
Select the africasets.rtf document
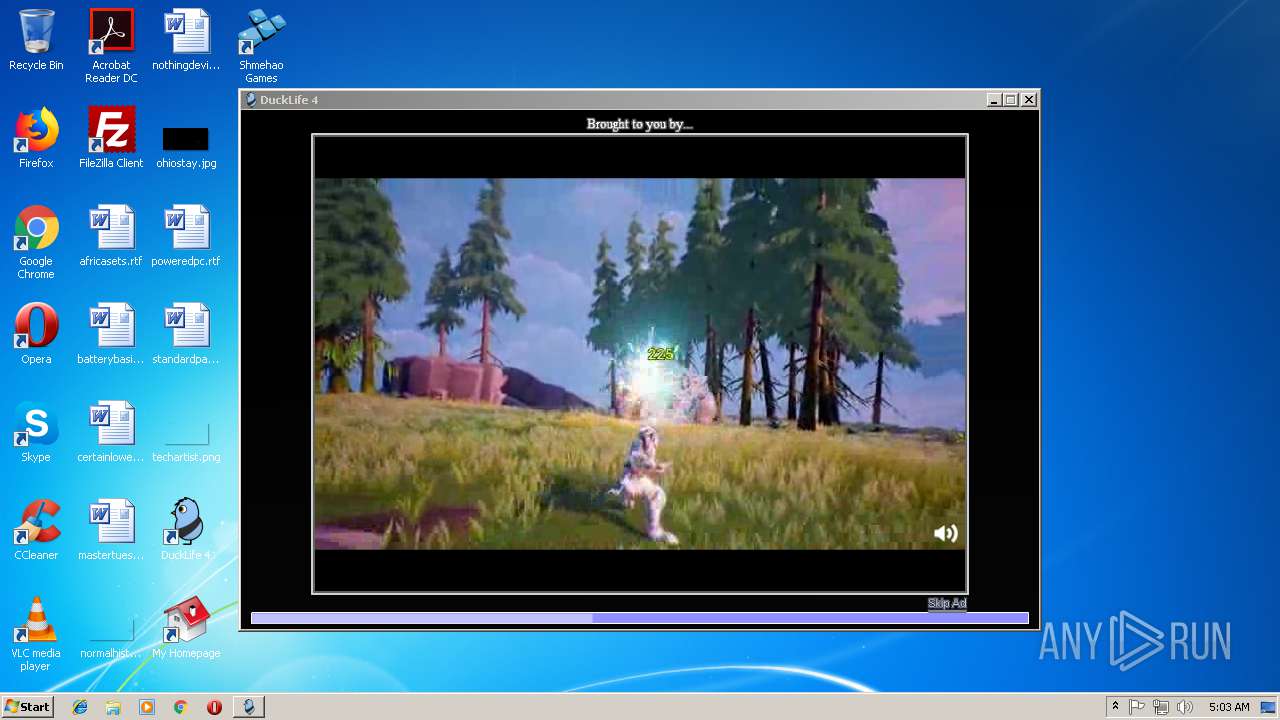[111, 236]
